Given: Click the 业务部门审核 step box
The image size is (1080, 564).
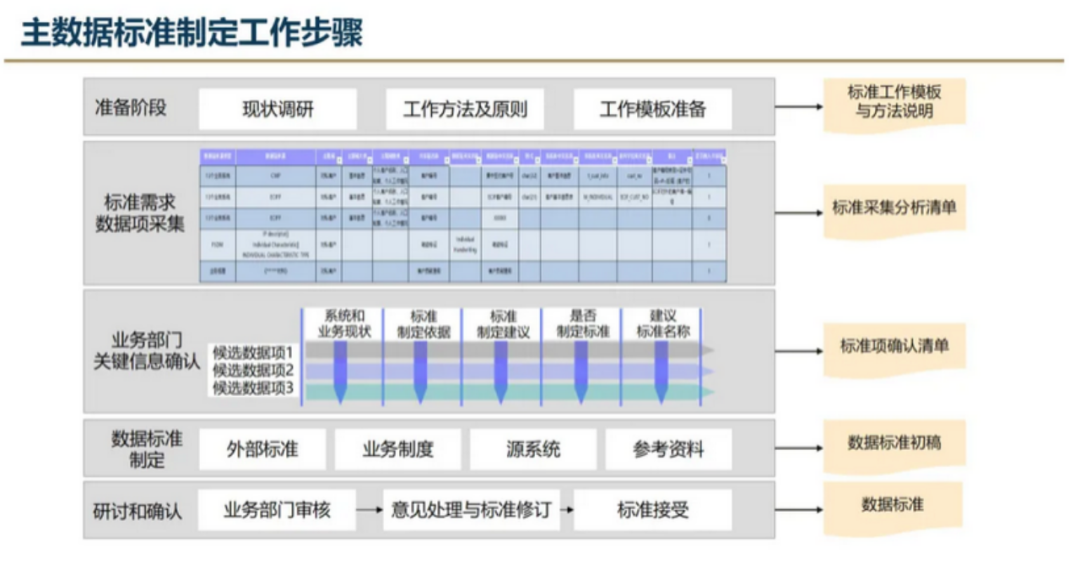Looking at the screenshot, I should tap(277, 511).
